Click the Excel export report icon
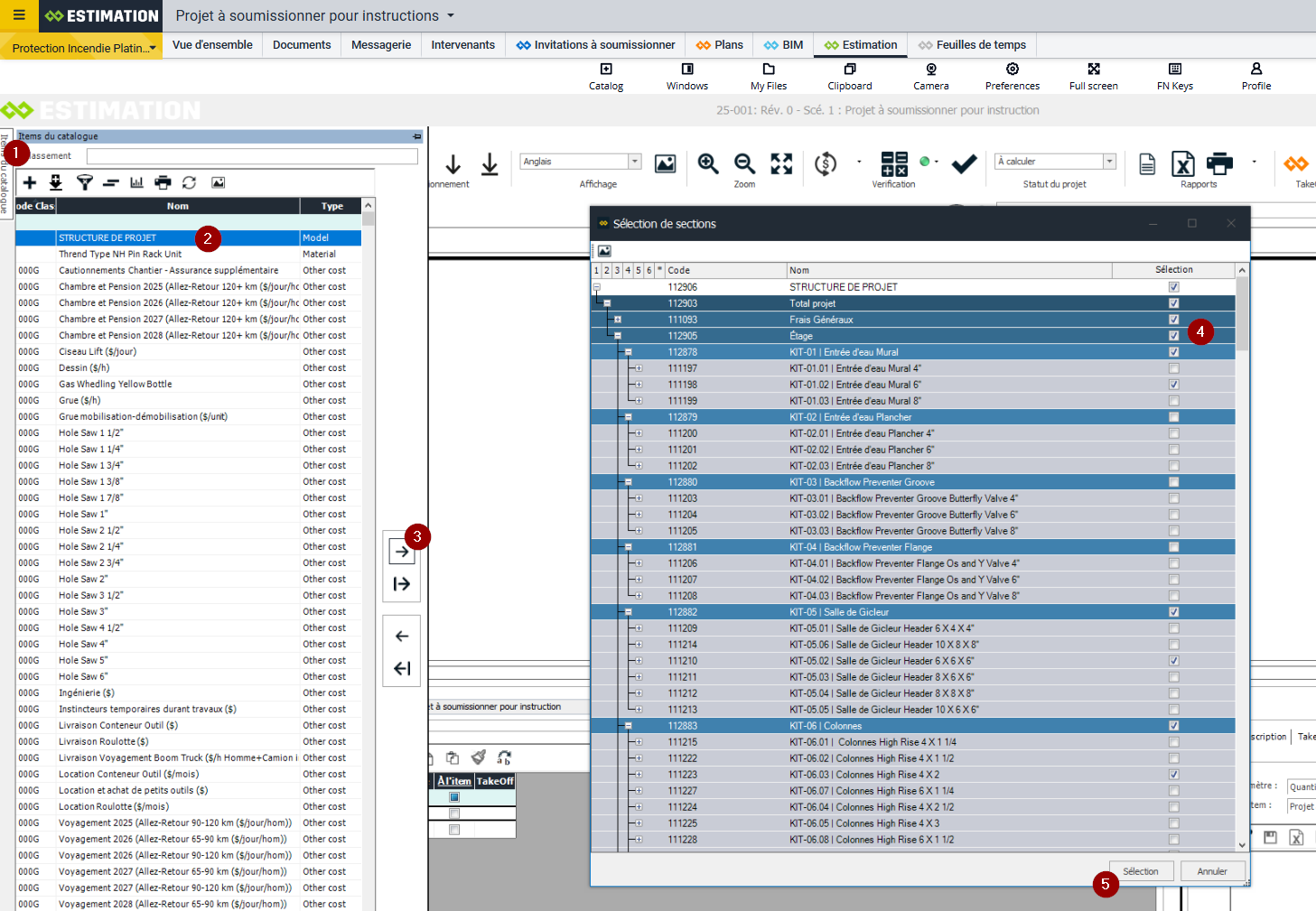This screenshot has width=1316, height=911. (x=1182, y=163)
